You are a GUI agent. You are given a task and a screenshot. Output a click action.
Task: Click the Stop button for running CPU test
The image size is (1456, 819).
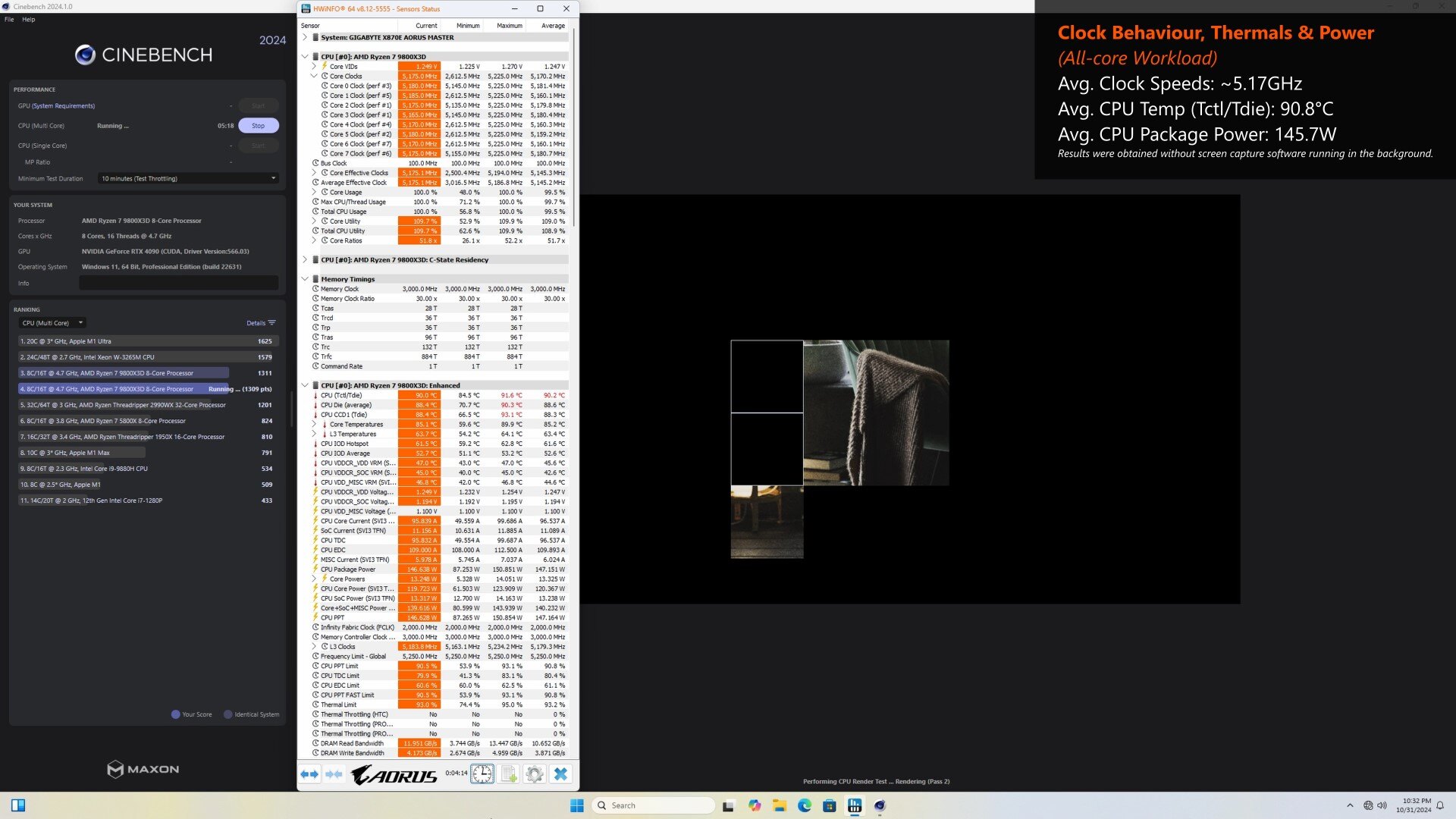[258, 125]
